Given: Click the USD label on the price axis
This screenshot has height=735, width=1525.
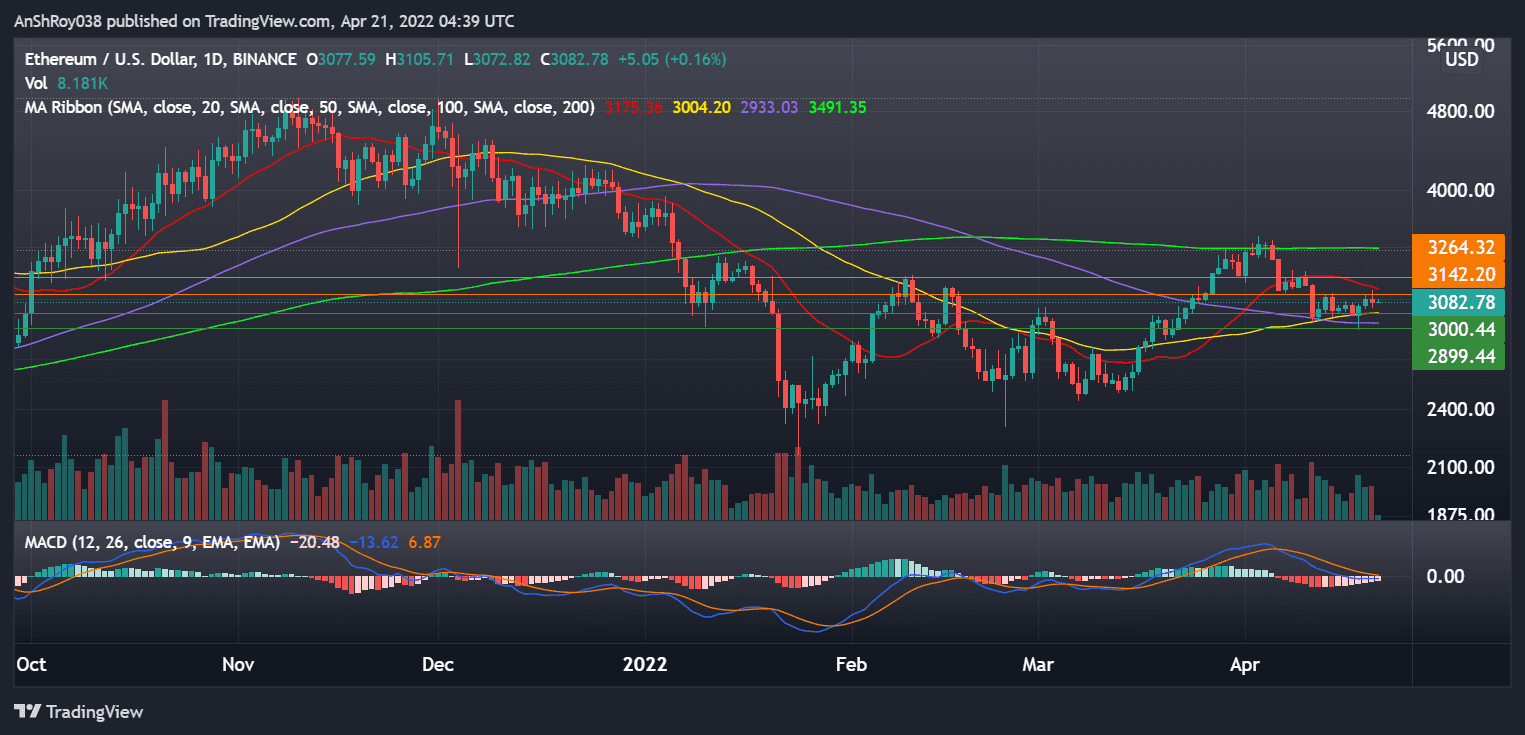Looking at the screenshot, I should pos(1461,59).
